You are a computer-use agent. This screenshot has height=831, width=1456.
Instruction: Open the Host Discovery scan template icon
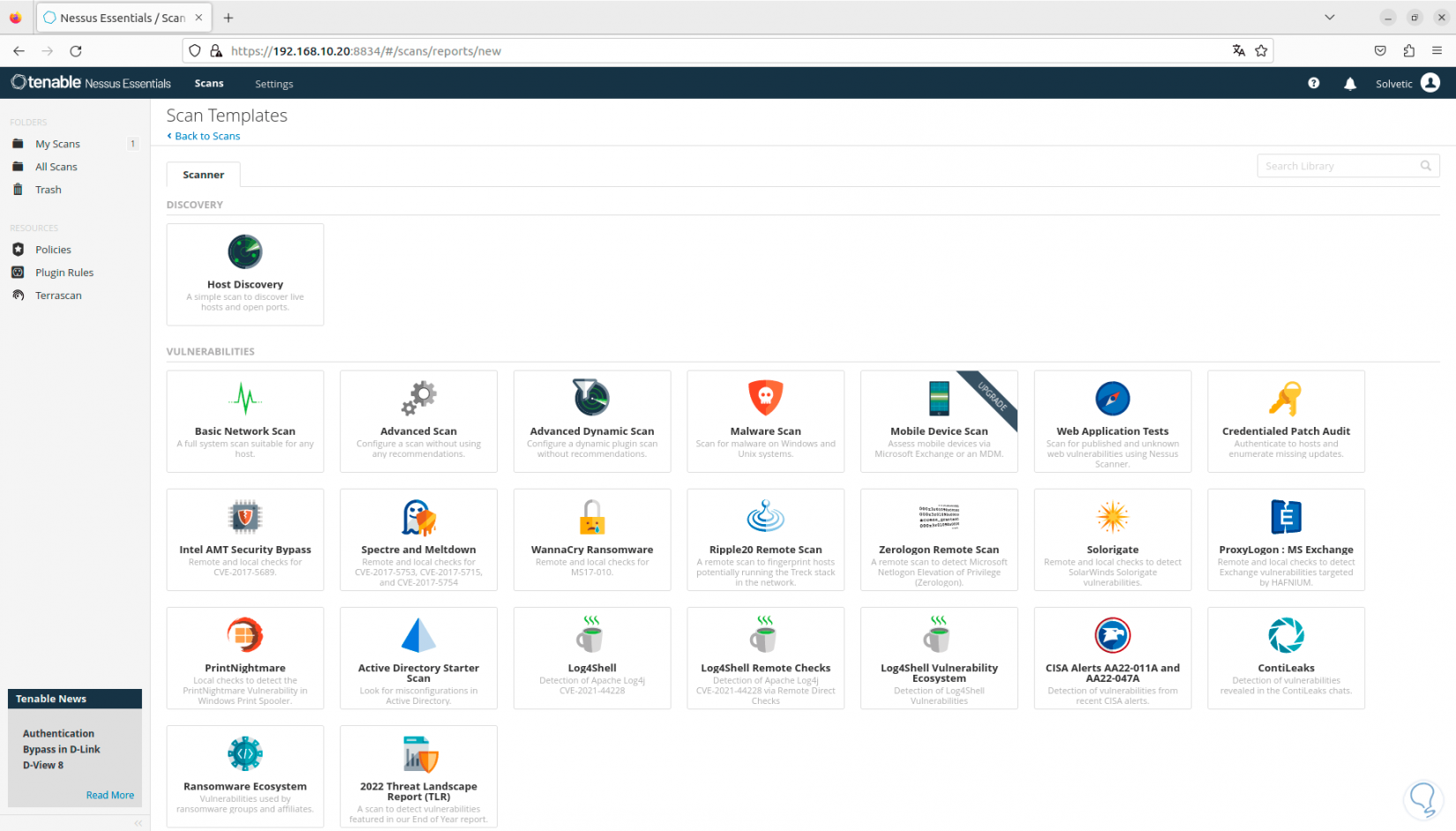pyautogui.click(x=245, y=252)
